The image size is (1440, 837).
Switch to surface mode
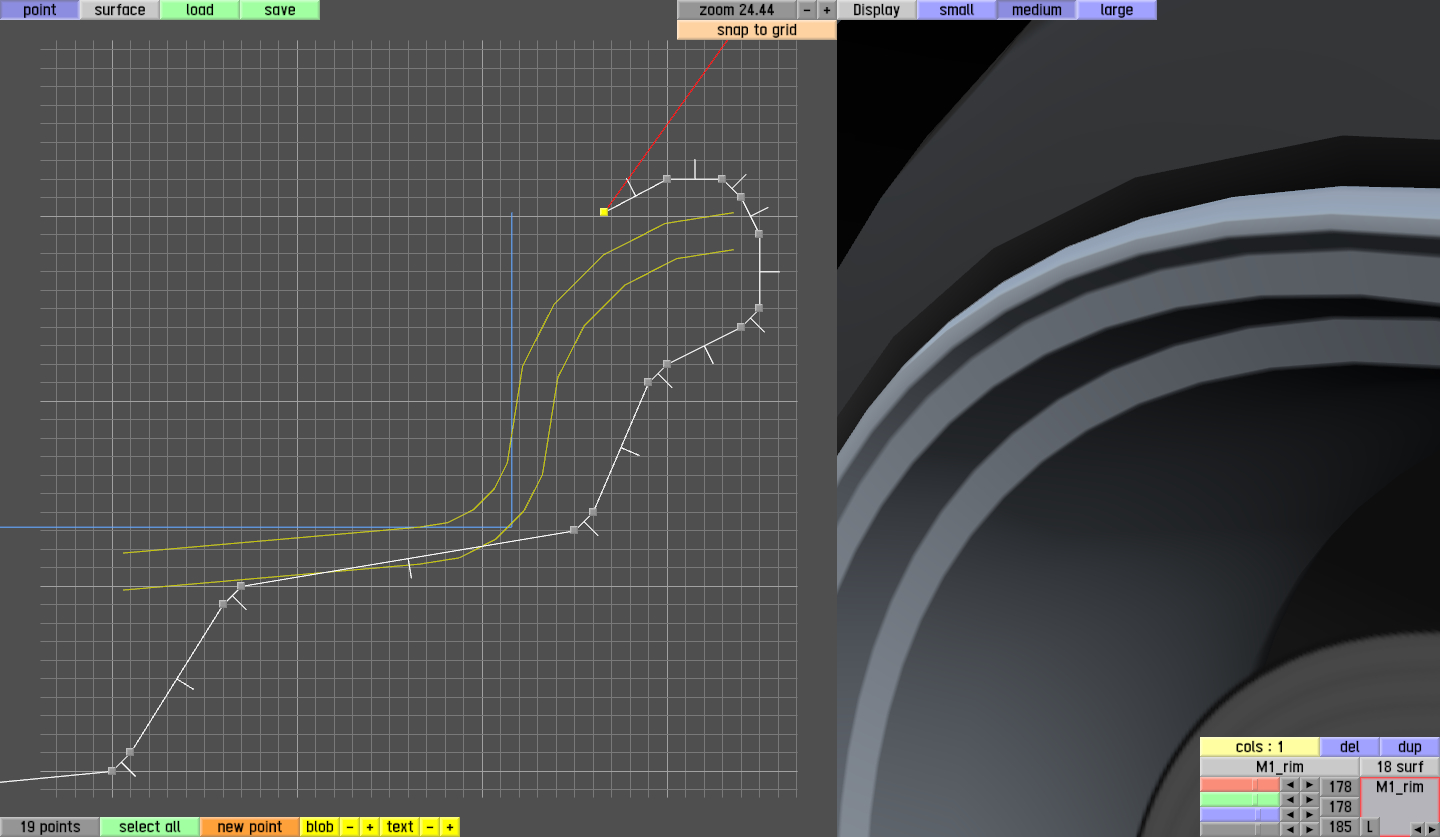(120, 10)
